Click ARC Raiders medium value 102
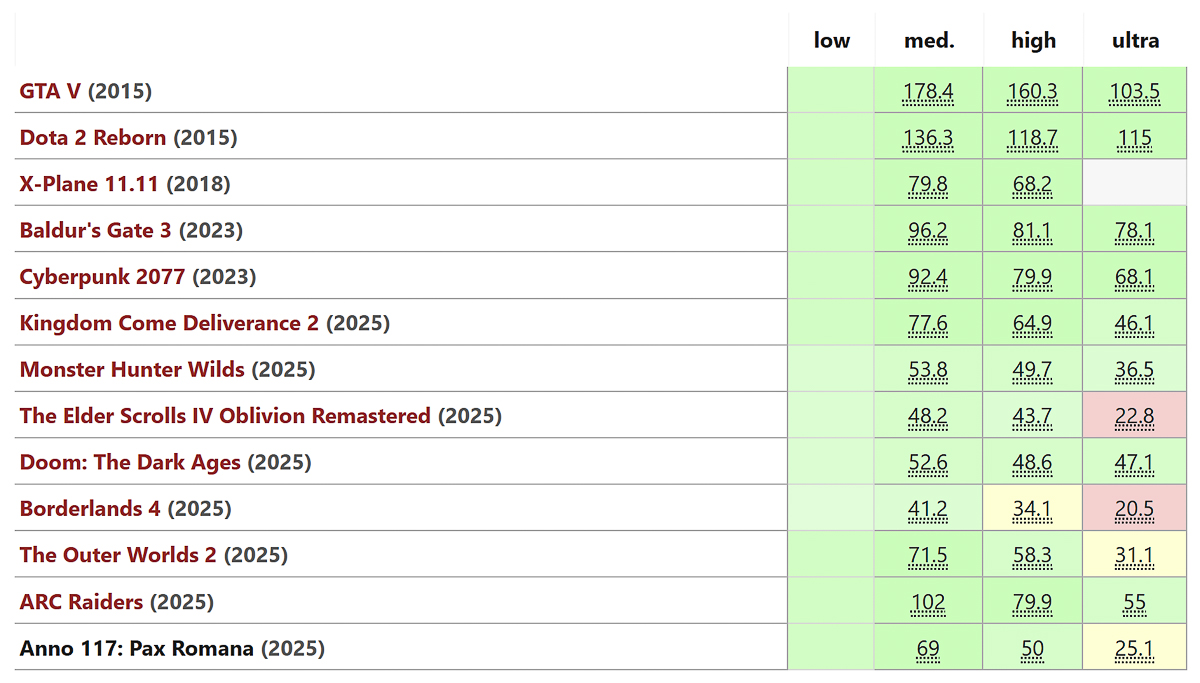 [928, 603]
